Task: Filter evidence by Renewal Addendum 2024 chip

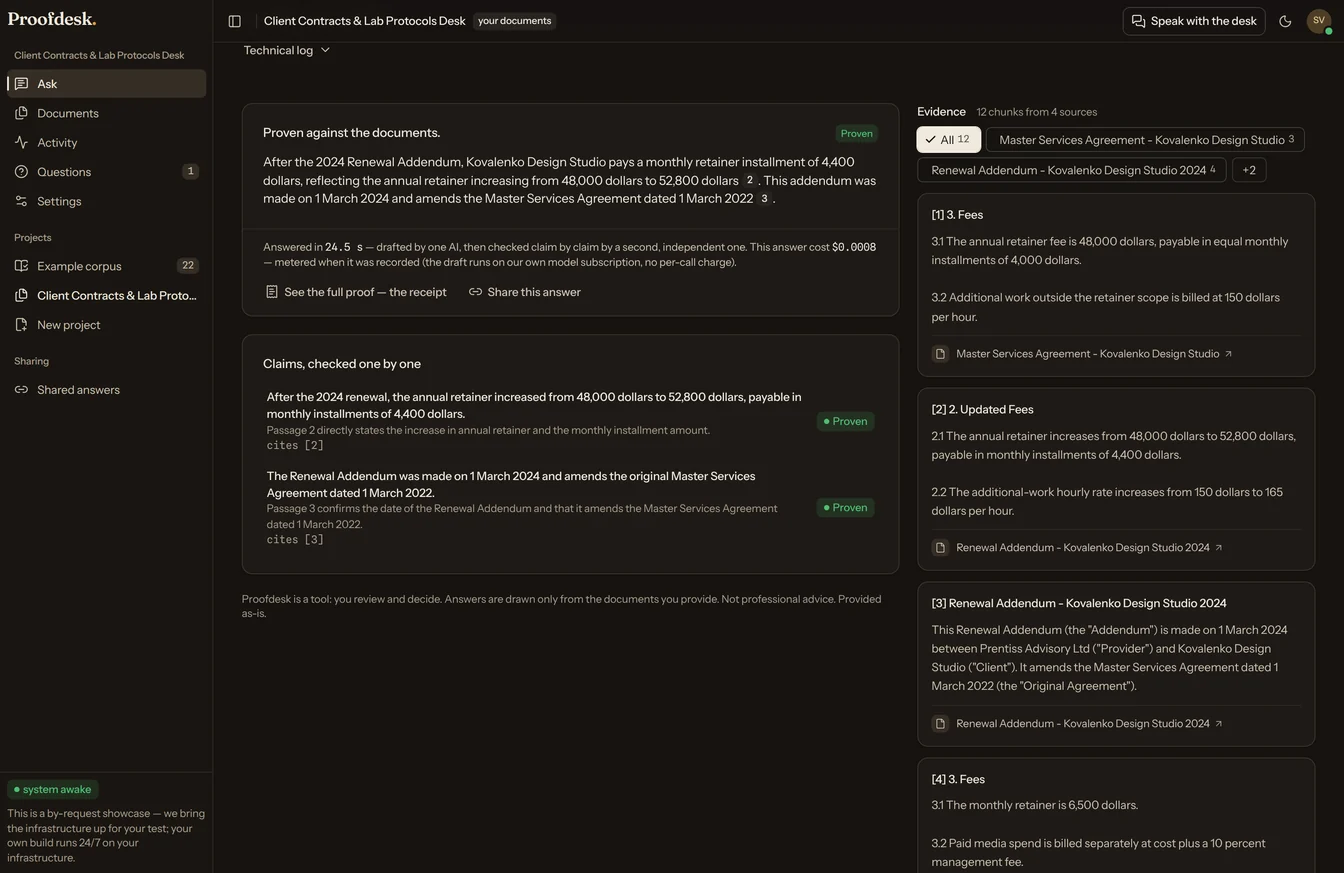Action: click(x=1072, y=170)
